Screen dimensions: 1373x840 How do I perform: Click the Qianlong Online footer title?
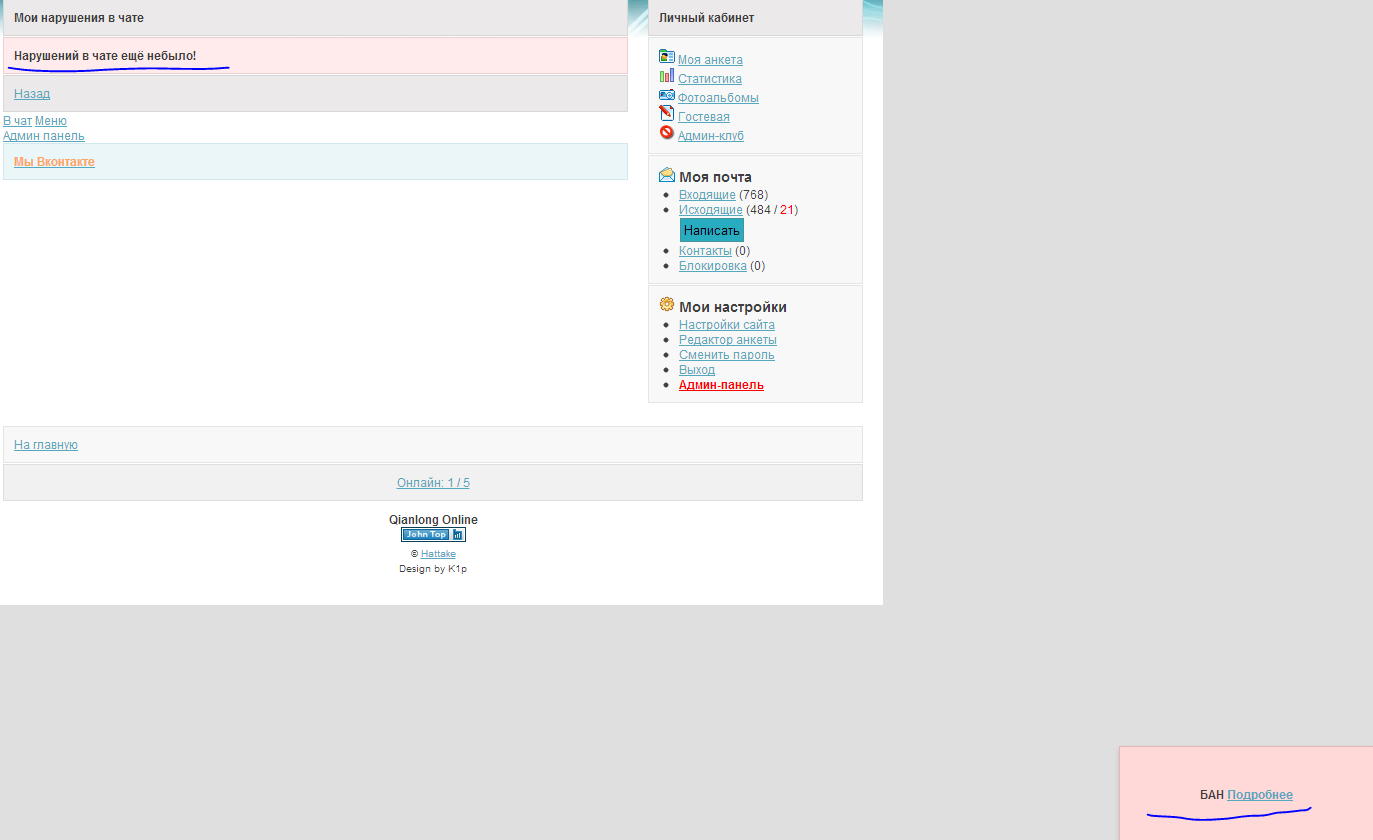tap(433, 520)
